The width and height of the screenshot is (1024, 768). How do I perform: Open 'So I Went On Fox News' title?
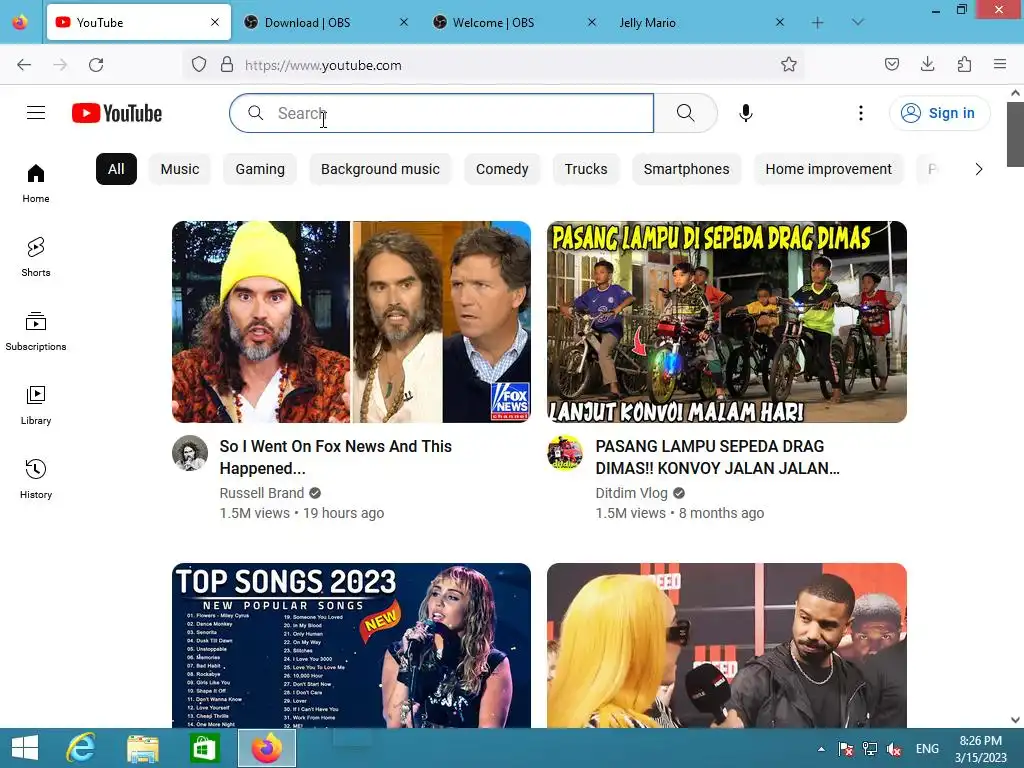point(336,457)
